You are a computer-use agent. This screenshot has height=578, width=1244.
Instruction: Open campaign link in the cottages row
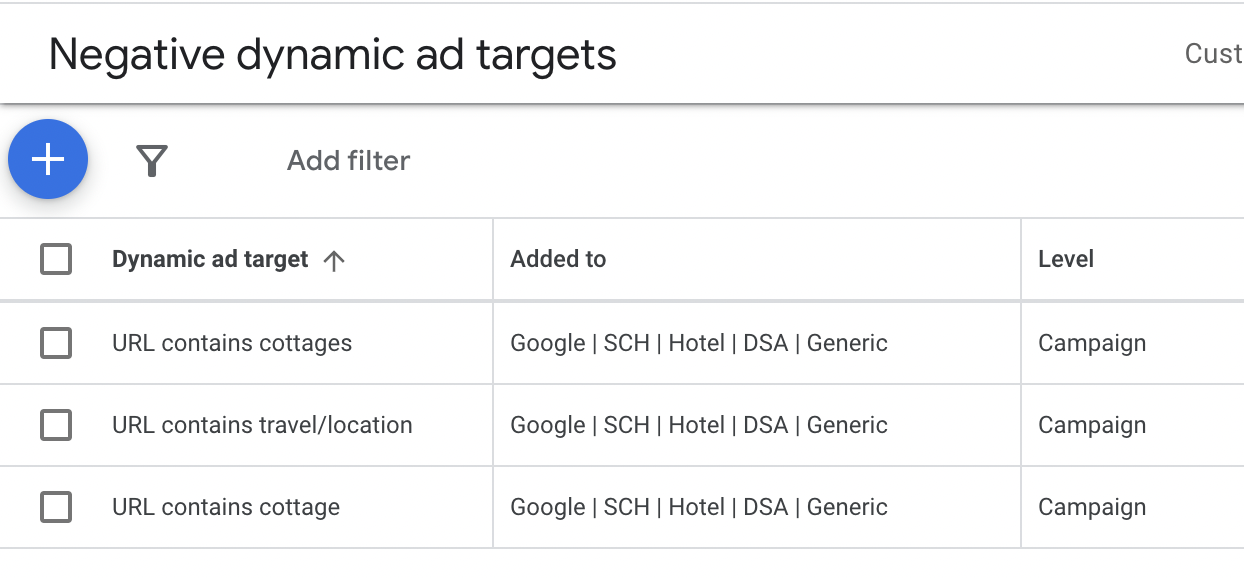click(699, 343)
